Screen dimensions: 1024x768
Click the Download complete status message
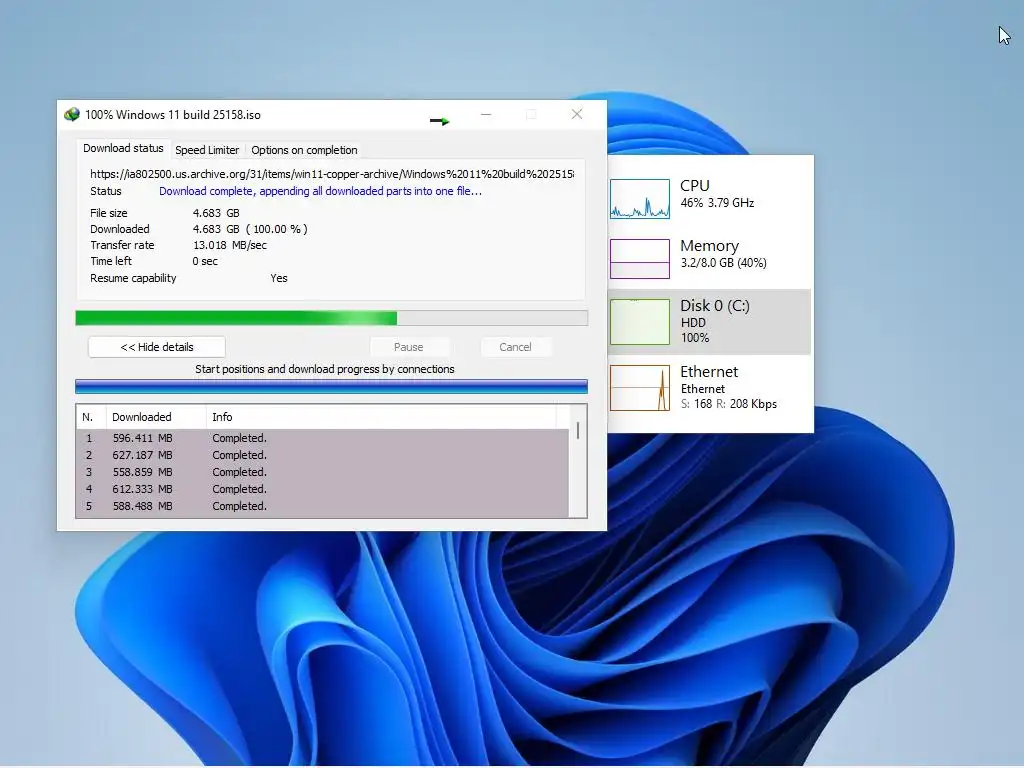coord(320,191)
